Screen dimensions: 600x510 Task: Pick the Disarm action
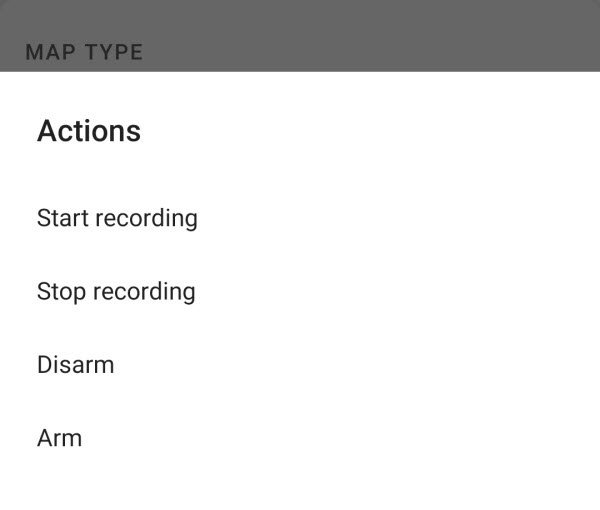point(75,365)
